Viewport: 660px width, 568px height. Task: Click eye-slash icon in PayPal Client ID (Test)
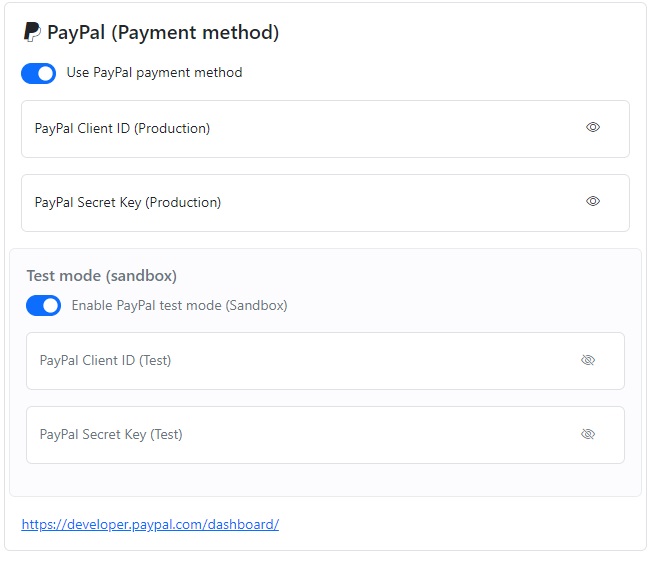(588, 360)
